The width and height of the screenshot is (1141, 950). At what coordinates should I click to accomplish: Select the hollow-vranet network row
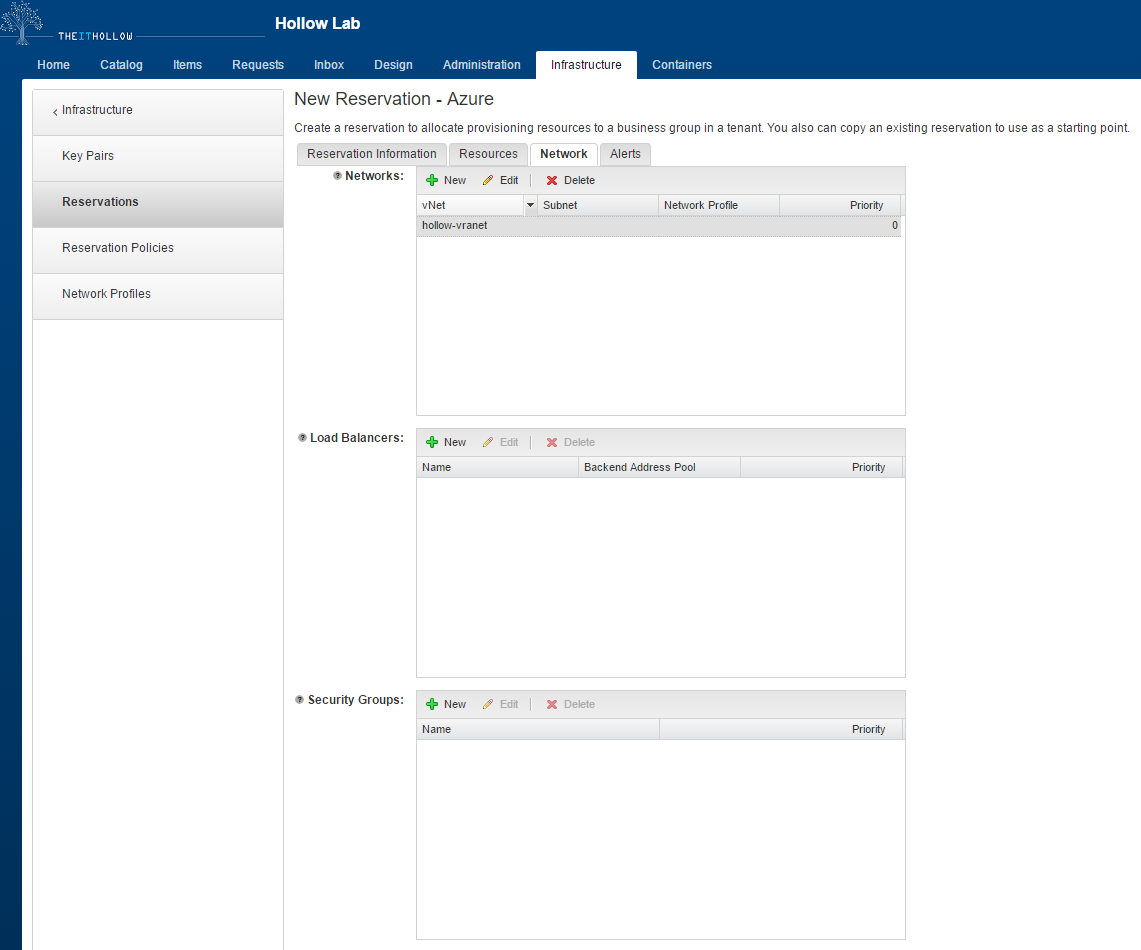pyautogui.click(x=600, y=226)
